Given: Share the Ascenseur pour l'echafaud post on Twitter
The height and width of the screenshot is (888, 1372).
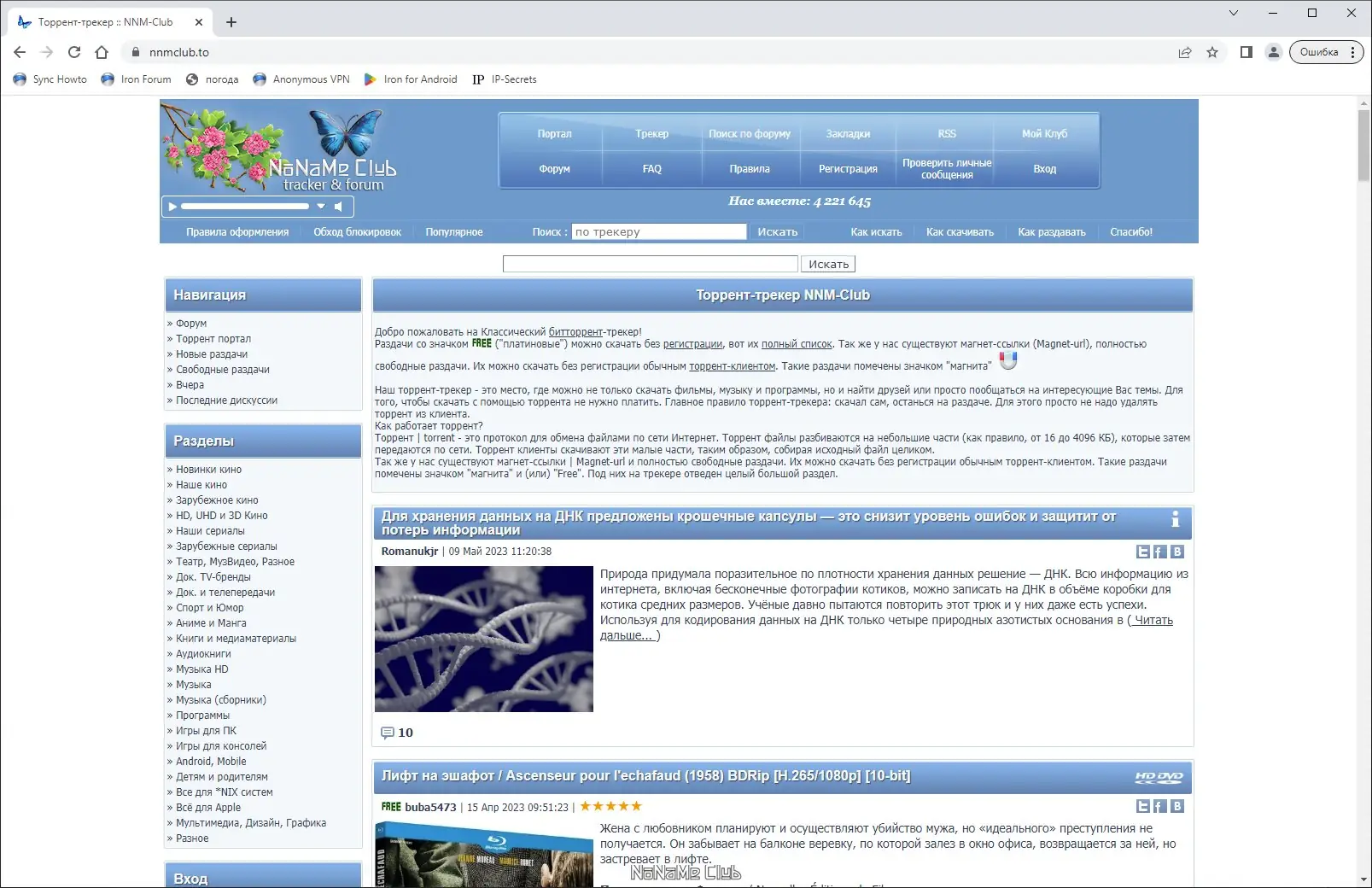Looking at the screenshot, I should (1143, 806).
